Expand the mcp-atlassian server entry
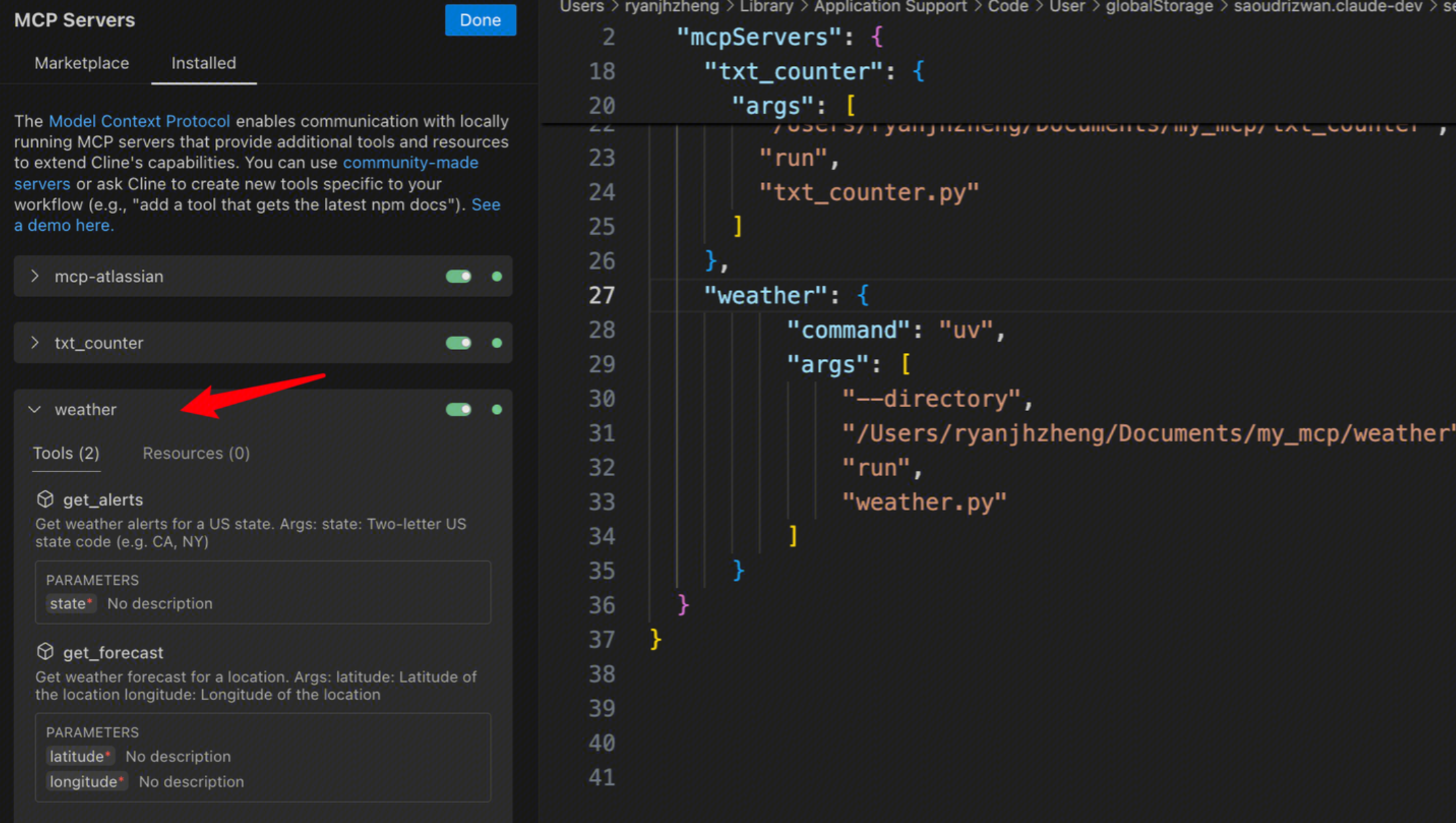 (35, 276)
